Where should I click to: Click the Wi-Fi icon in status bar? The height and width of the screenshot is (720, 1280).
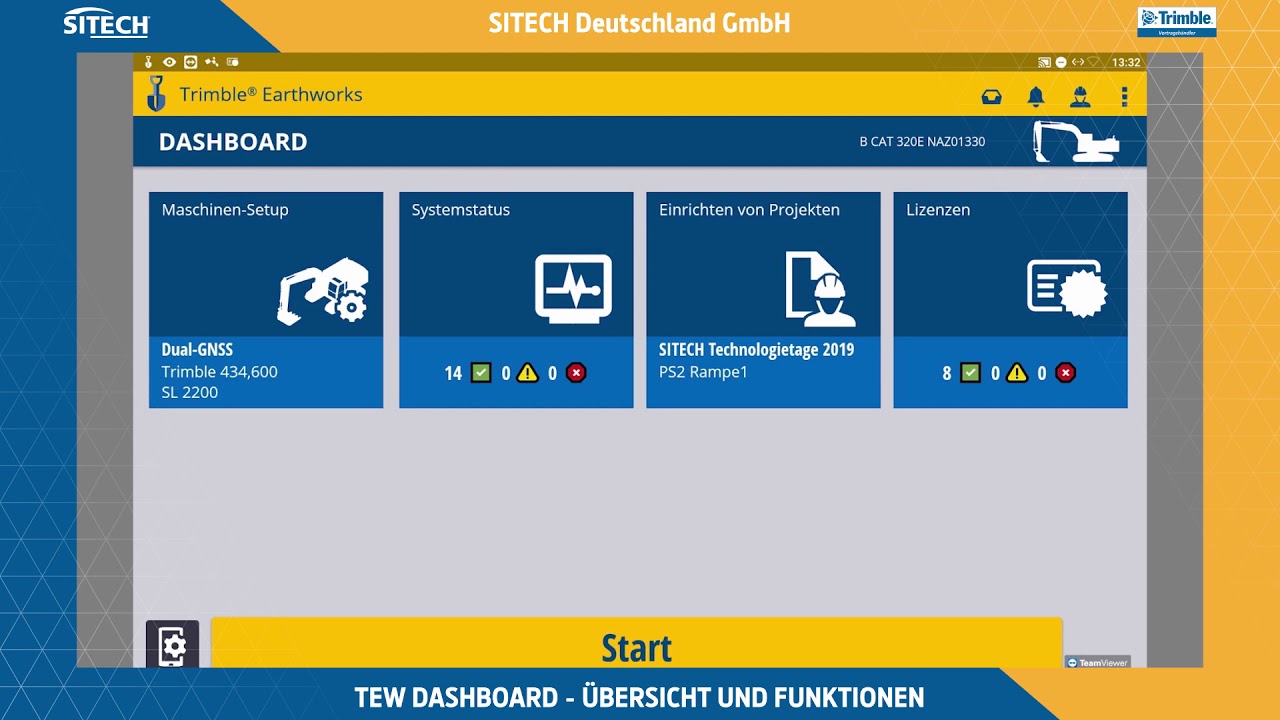1094,62
